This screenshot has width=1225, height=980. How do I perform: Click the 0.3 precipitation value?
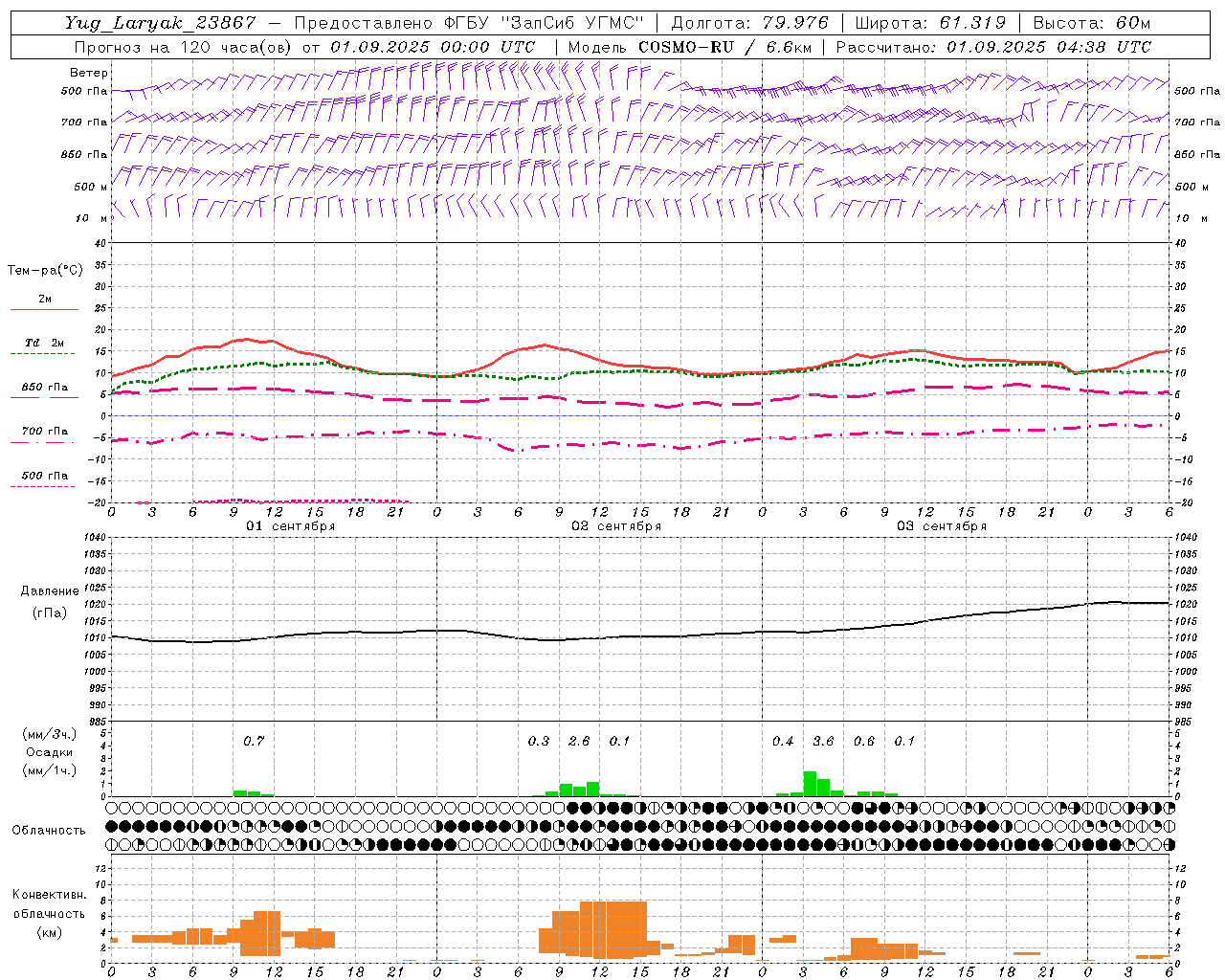click(x=539, y=741)
